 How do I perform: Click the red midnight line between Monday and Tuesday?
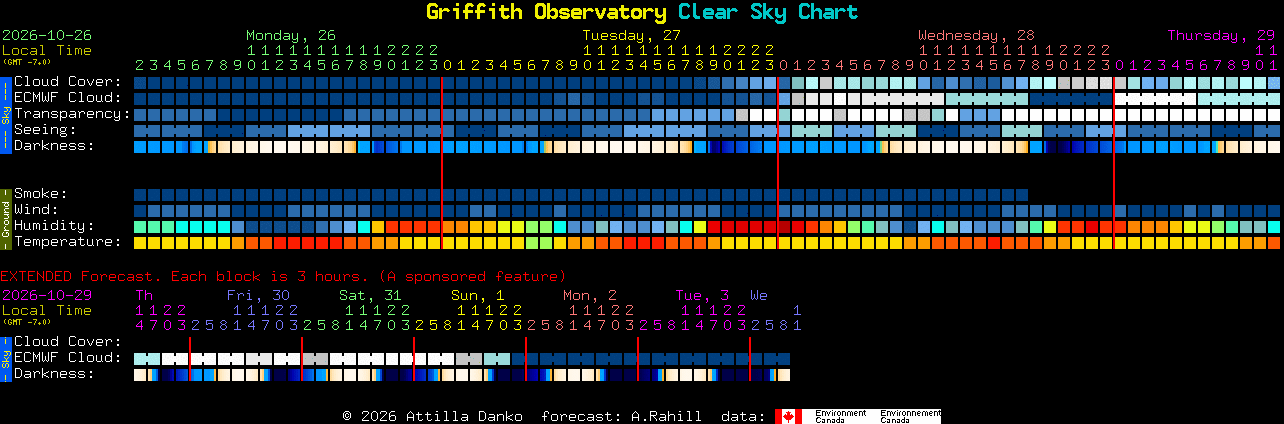pyautogui.click(x=442, y=162)
